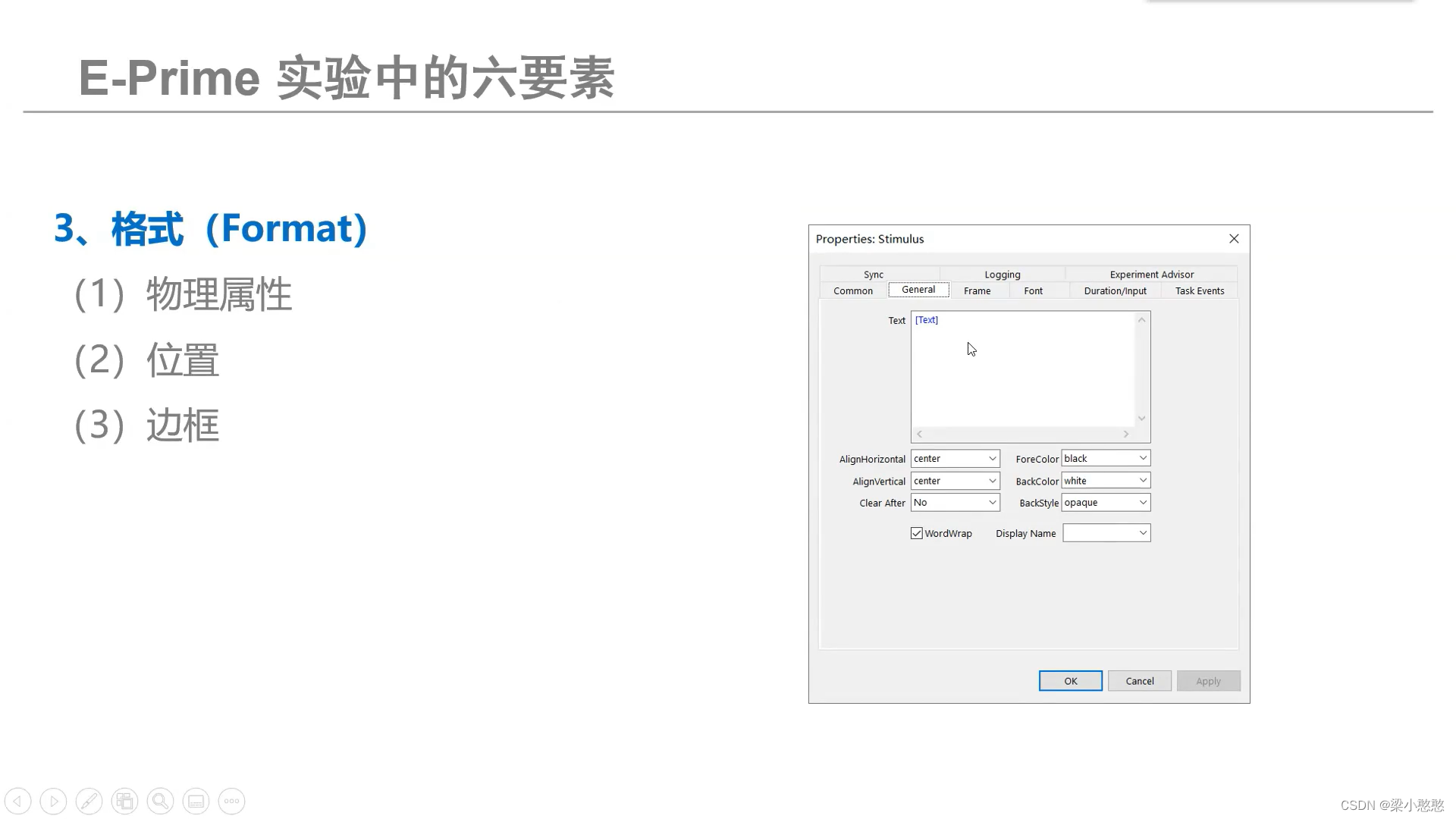1456x819 pixels.
Task: Switch to the Font tab
Action: [1033, 290]
